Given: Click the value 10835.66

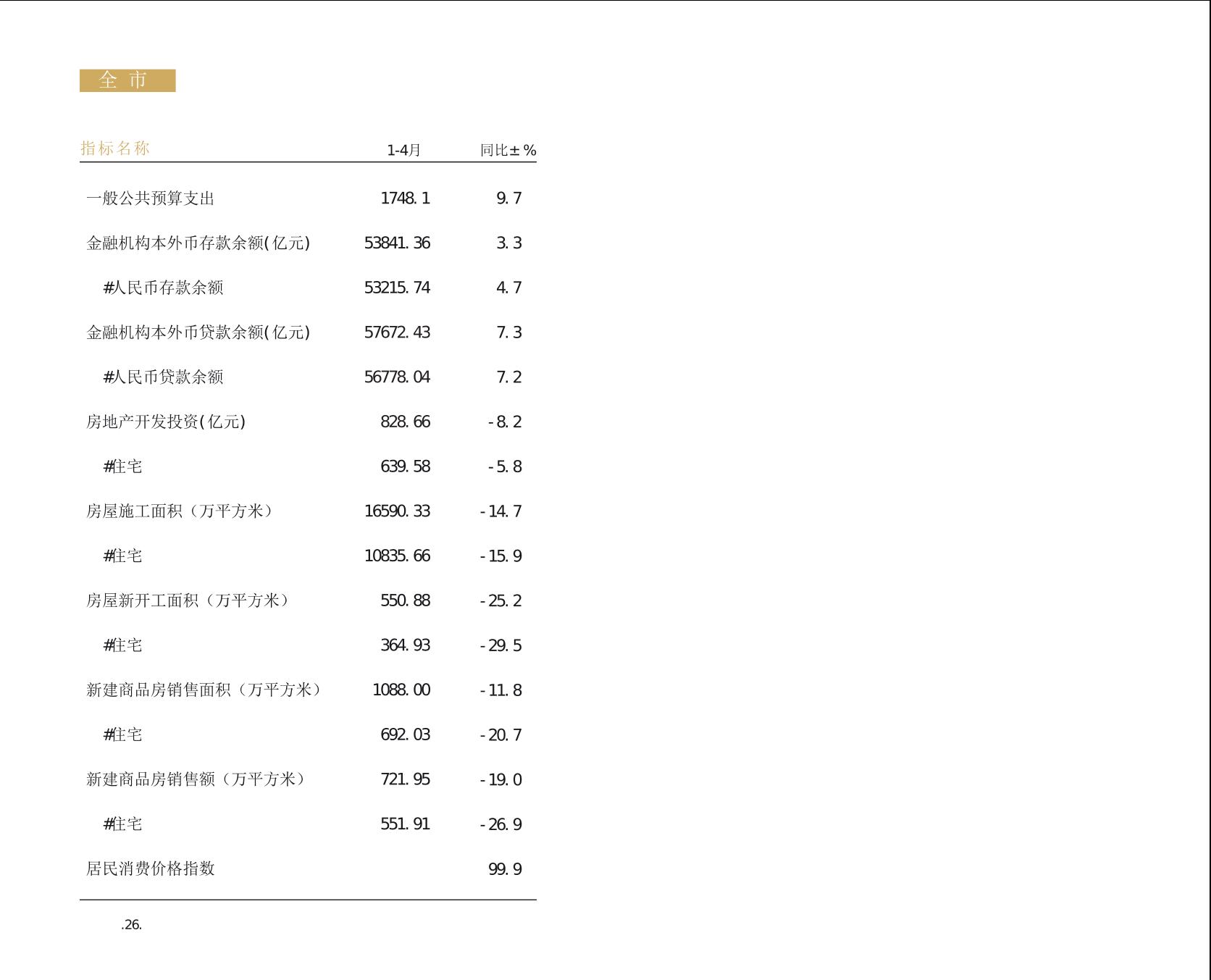Looking at the screenshot, I should (x=397, y=556).
